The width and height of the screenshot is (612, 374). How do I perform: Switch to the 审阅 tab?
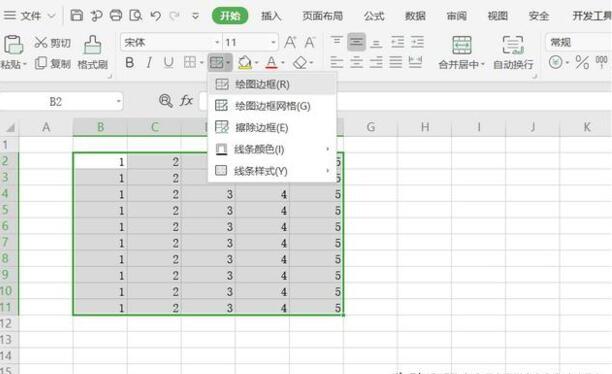(x=456, y=16)
